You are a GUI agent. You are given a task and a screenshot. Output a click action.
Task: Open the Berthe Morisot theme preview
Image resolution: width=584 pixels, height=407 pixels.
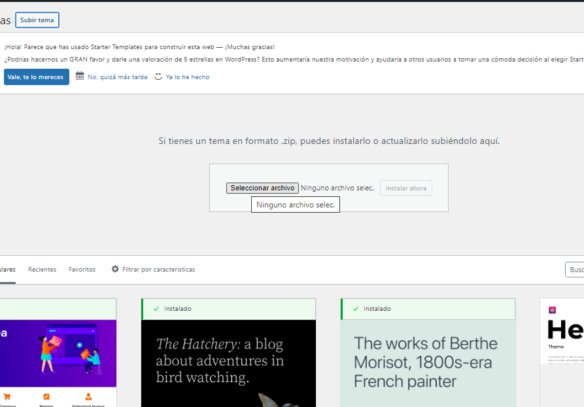[428, 363]
